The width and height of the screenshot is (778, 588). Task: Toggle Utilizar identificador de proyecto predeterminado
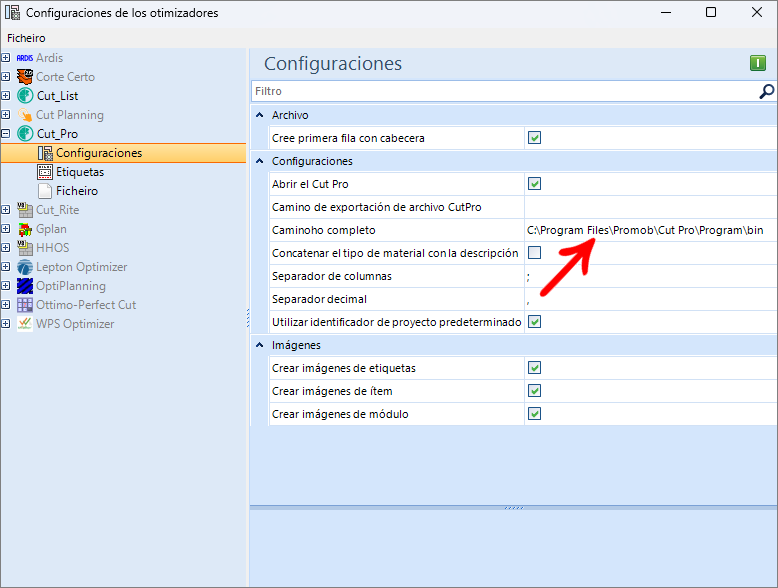click(x=534, y=322)
